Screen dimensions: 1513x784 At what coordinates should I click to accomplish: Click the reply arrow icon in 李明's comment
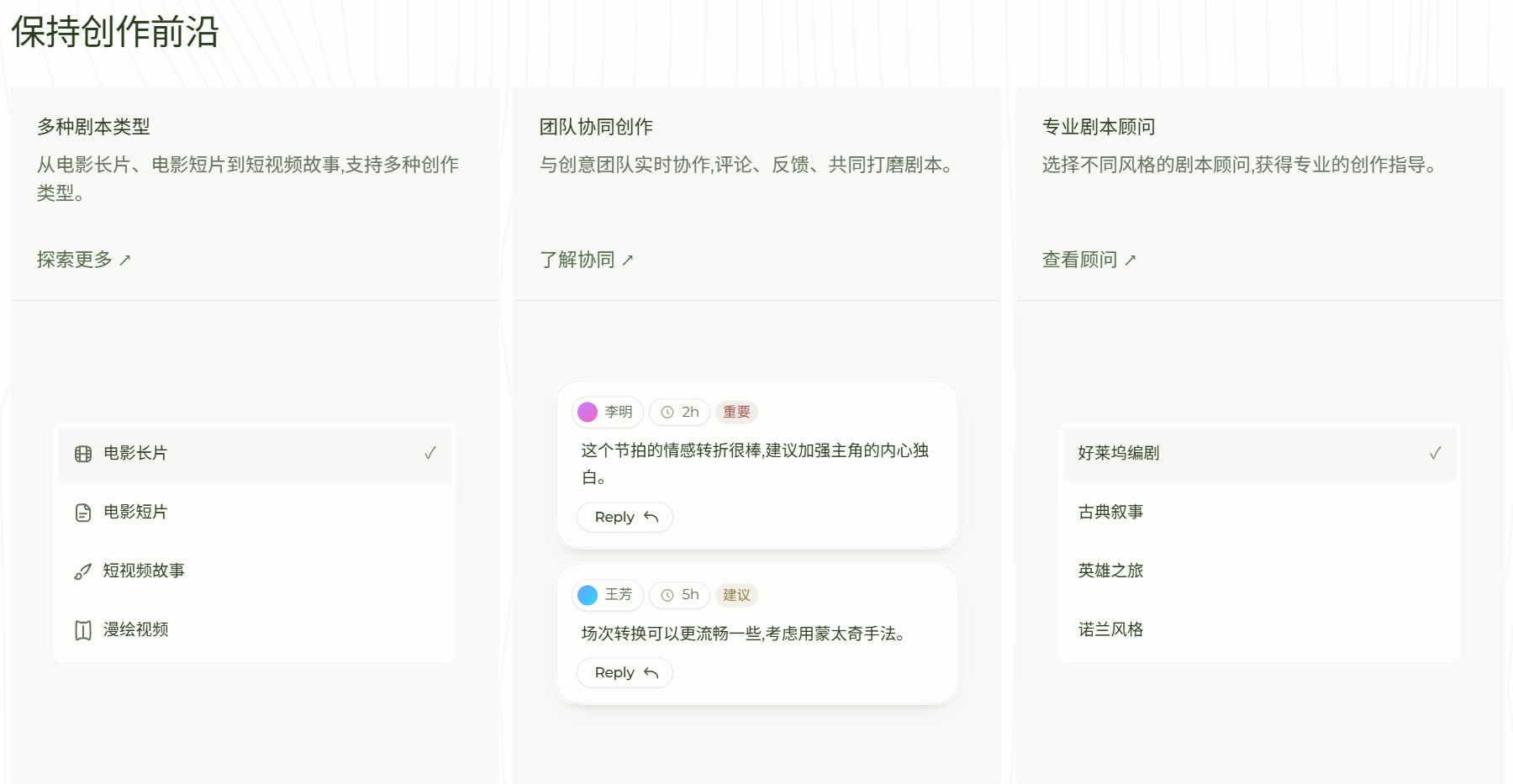[x=651, y=518]
